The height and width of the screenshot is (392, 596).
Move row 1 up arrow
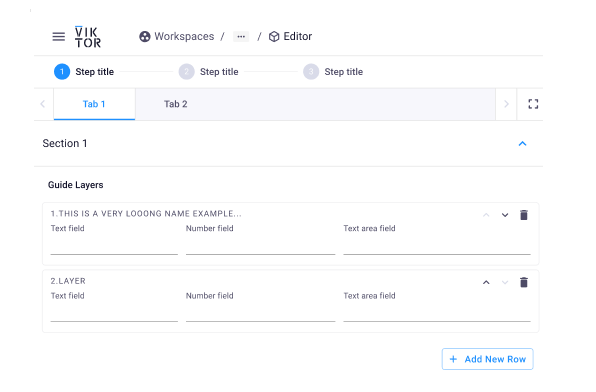pos(486,215)
